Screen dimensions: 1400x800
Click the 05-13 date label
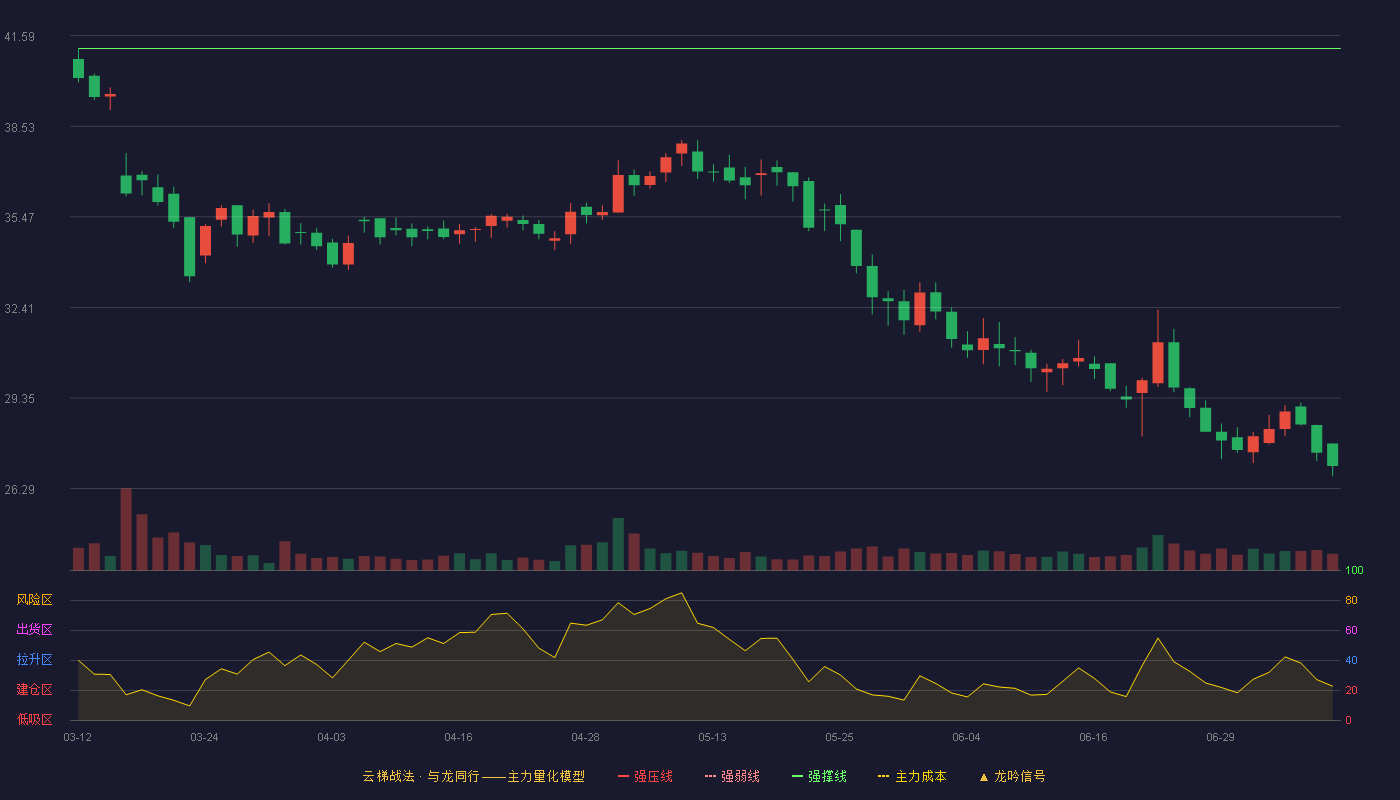click(x=712, y=737)
